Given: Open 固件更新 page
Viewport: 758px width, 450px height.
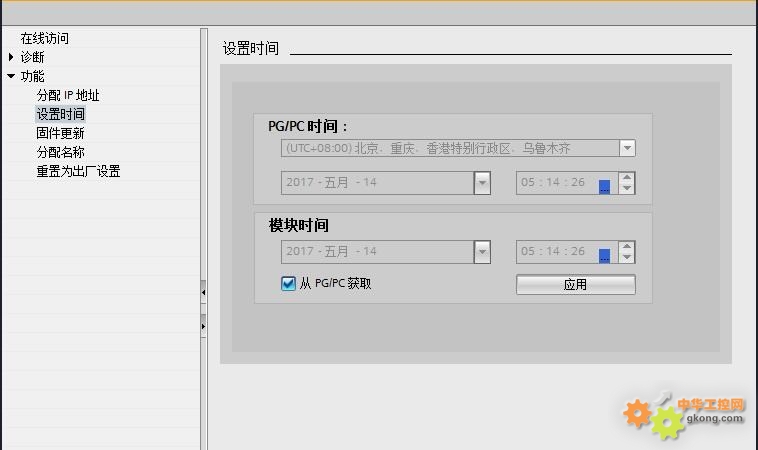Looking at the screenshot, I should (x=60, y=133).
